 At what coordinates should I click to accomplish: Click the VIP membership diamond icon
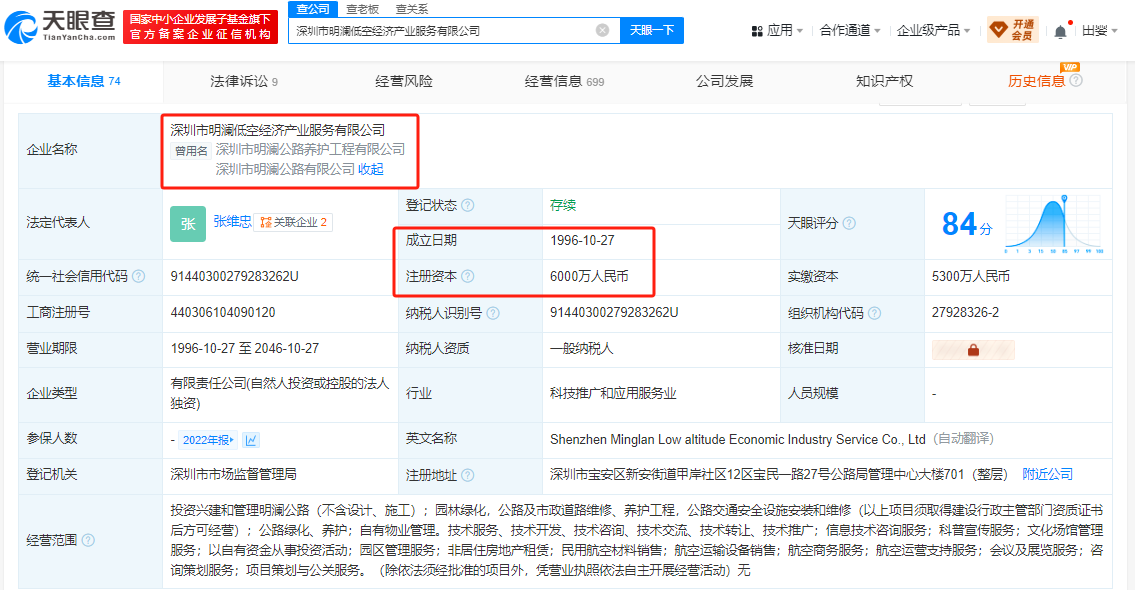pos(999,30)
